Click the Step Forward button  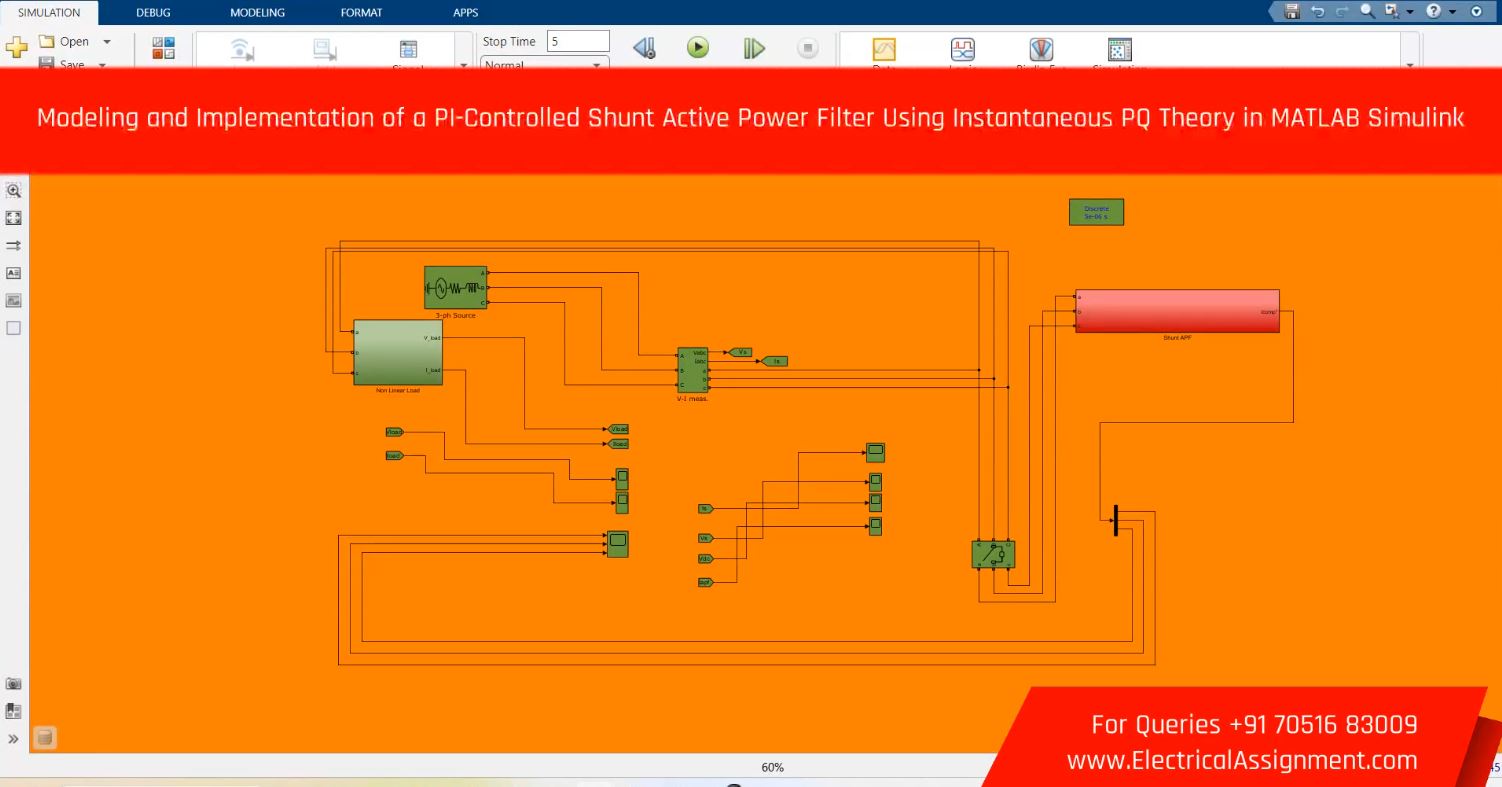click(x=753, y=47)
